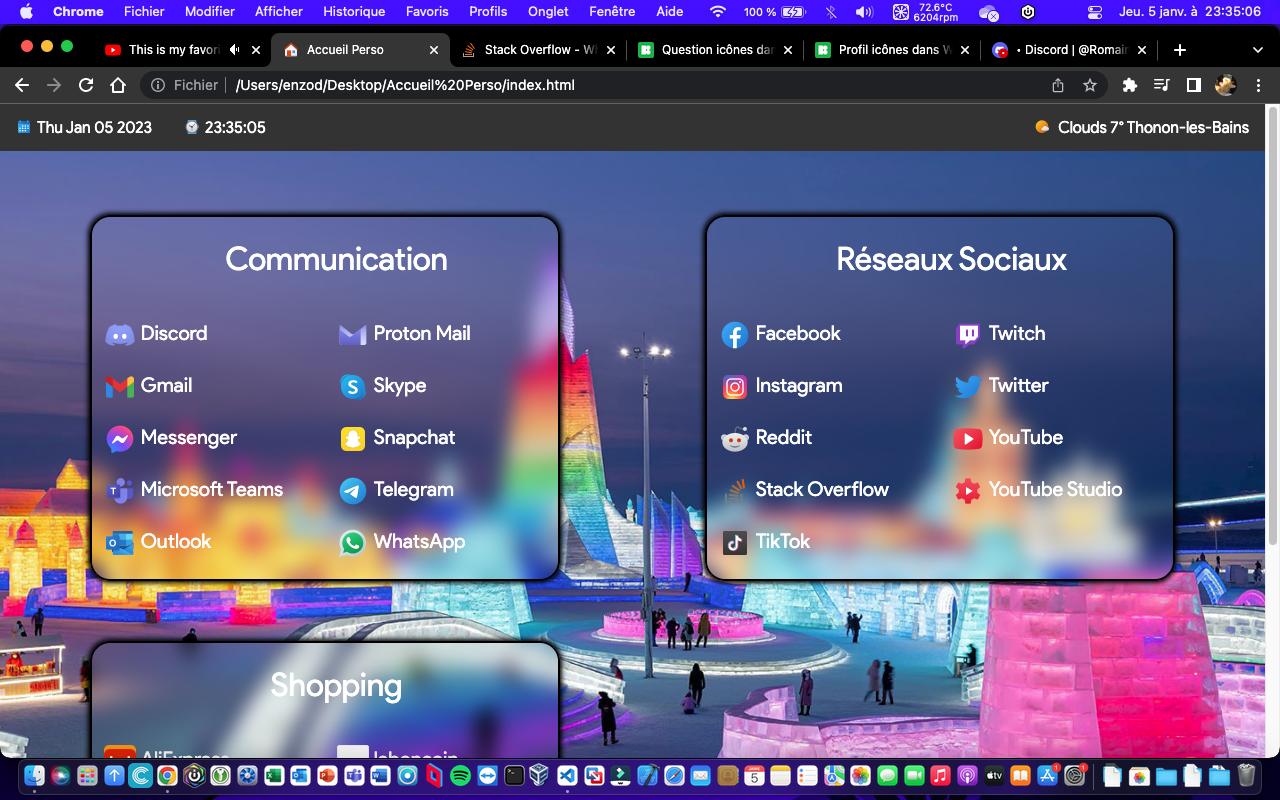Open the WhatsApp link
The width and height of the screenshot is (1280, 800).
419,541
